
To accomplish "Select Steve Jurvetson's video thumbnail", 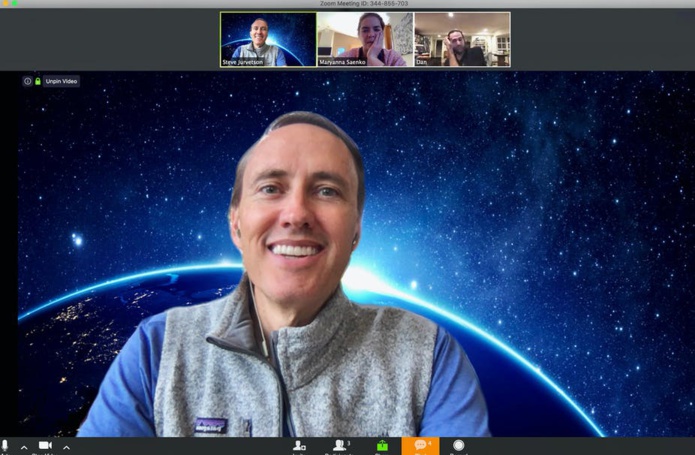I will pyautogui.click(x=267, y=38).
